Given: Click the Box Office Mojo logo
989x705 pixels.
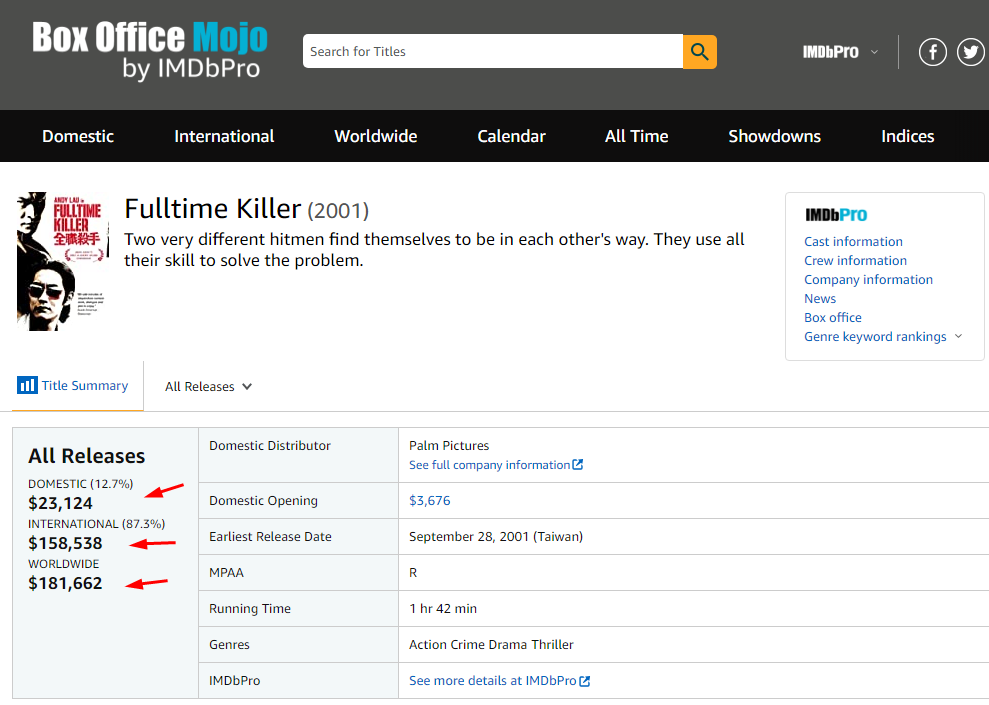Looking at the screenshot, I should [x=150, y=52].
